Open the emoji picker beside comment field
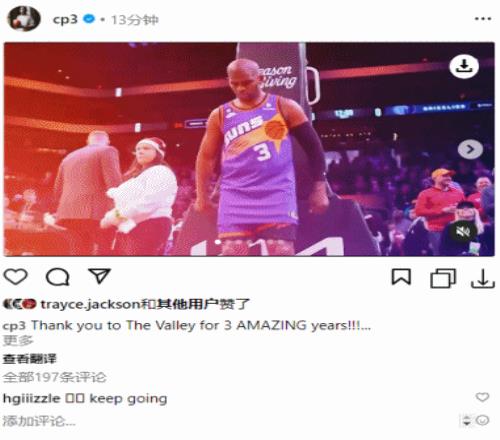Image resolution: width=500 pixels, height=440 pixels. tap(482, 420)
